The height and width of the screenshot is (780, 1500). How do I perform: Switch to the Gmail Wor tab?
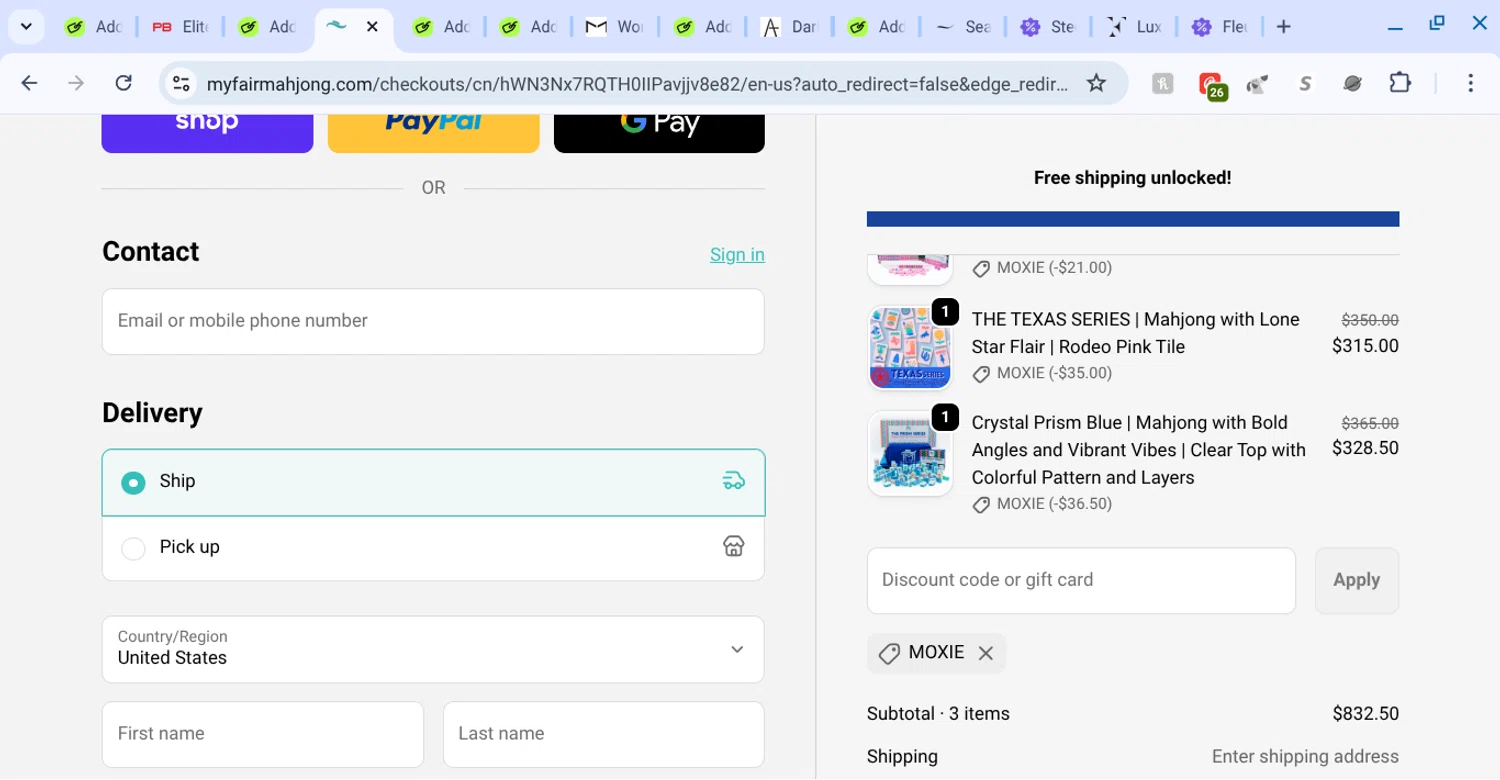616,27
